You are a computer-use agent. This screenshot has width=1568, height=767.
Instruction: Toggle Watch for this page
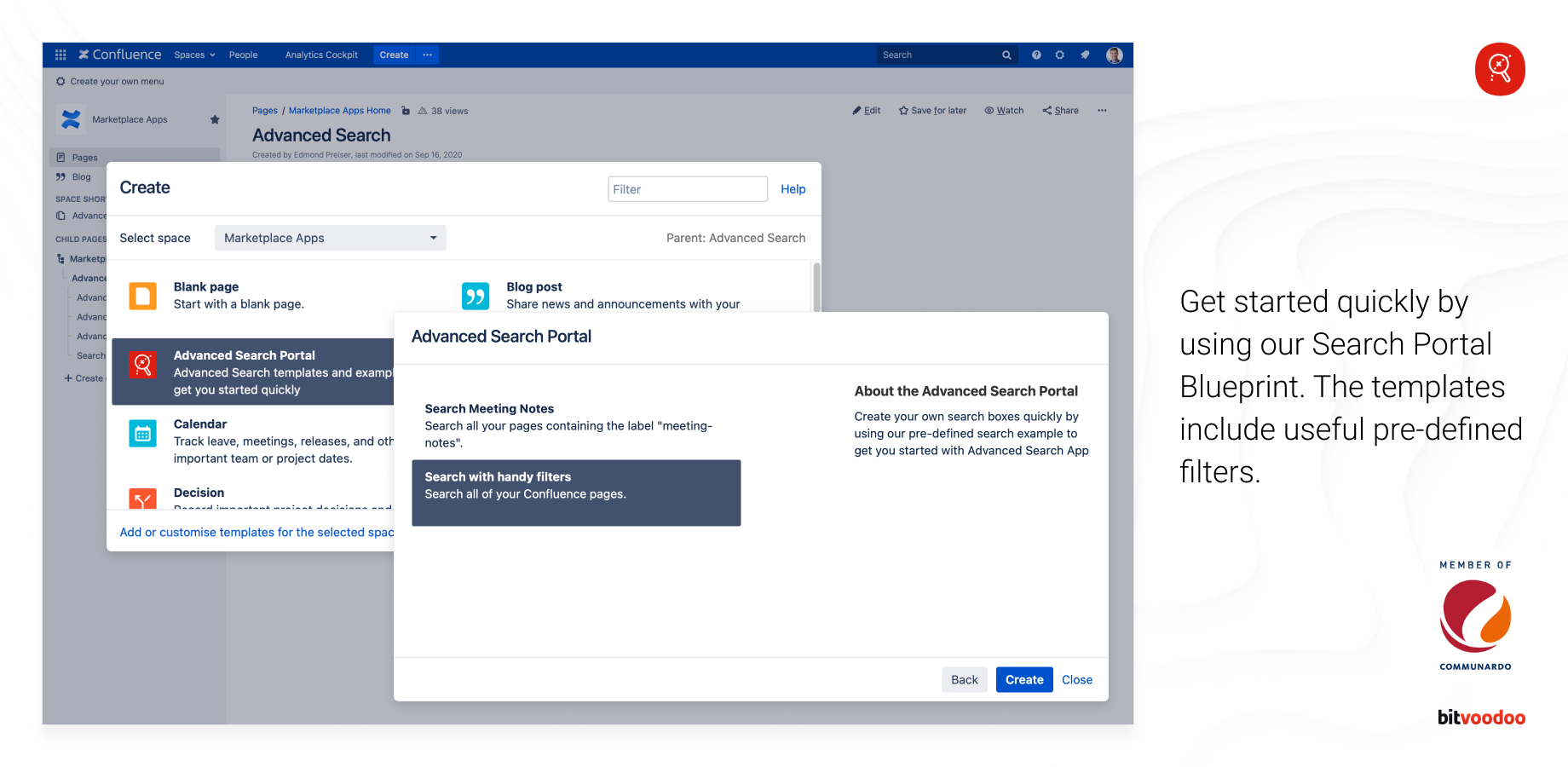1004,111
